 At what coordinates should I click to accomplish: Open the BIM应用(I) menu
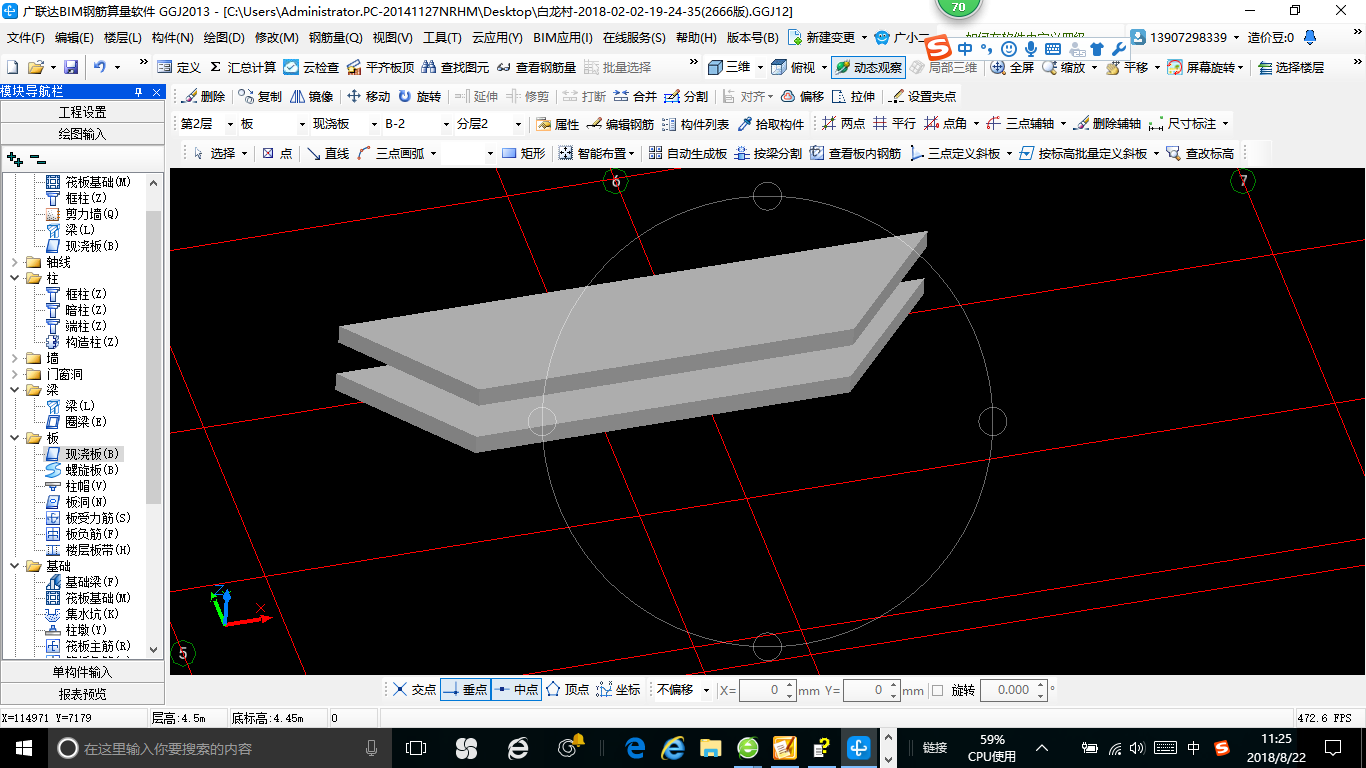[x=563, y=38]
